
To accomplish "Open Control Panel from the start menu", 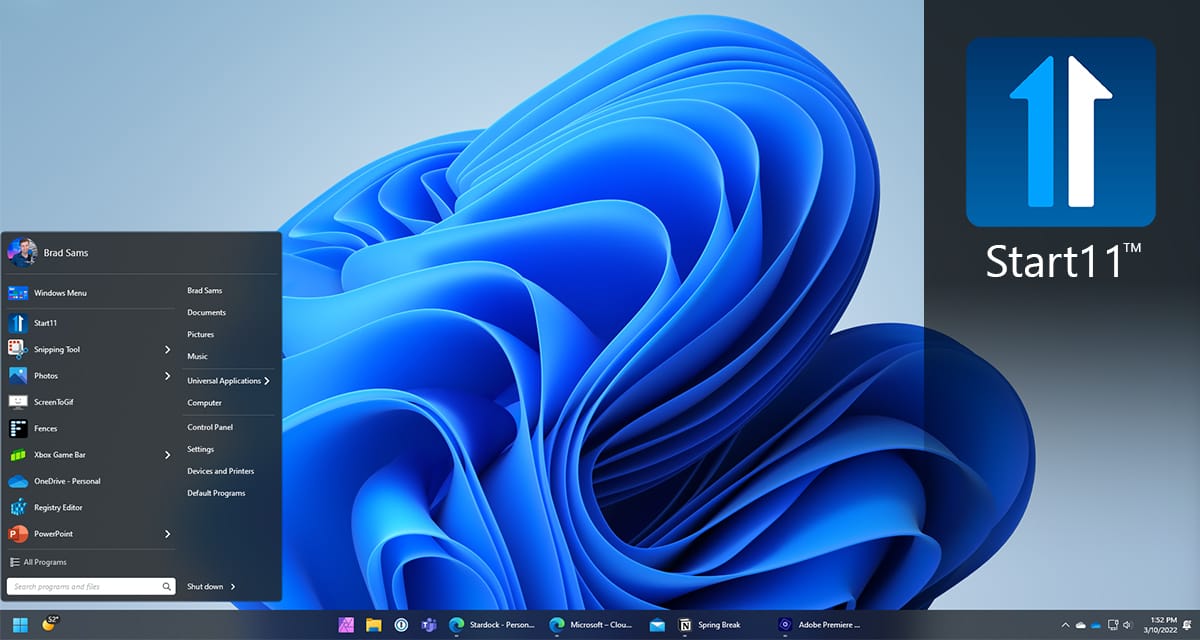I will (x=210, y=427).
